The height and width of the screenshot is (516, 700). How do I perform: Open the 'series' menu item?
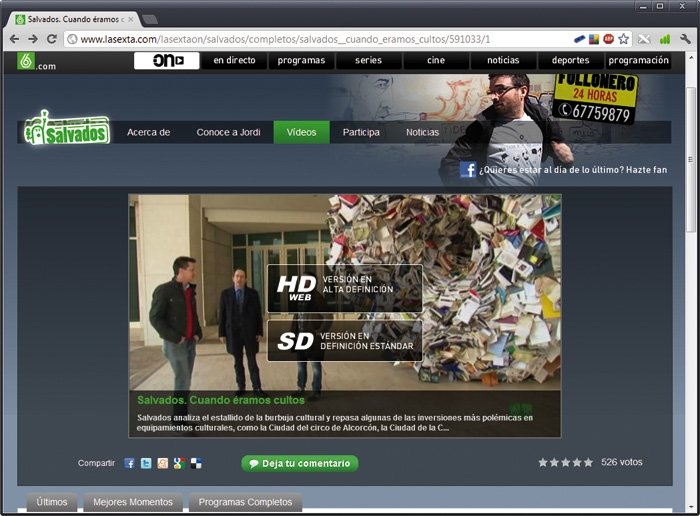[x=369, y=60]
